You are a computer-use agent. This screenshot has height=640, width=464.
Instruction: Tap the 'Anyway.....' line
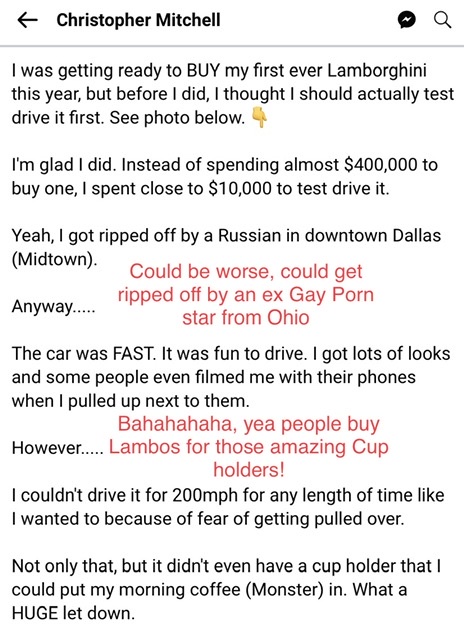point(53,306)
